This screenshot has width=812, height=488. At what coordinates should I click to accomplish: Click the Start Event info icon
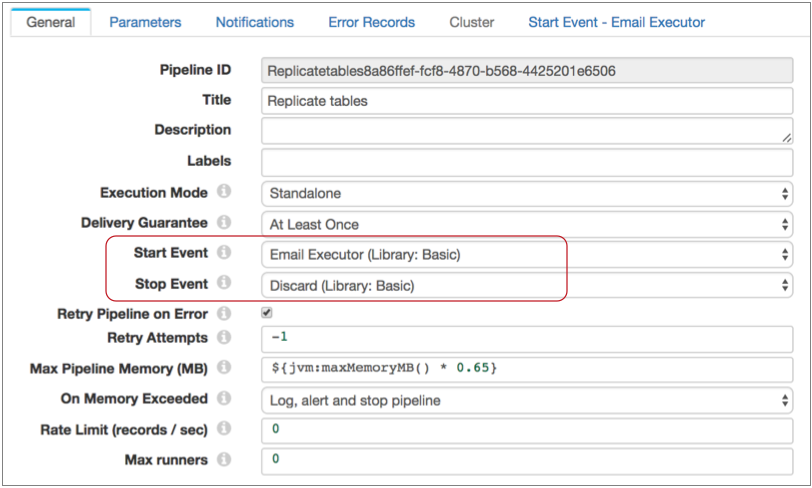(224, 253)
